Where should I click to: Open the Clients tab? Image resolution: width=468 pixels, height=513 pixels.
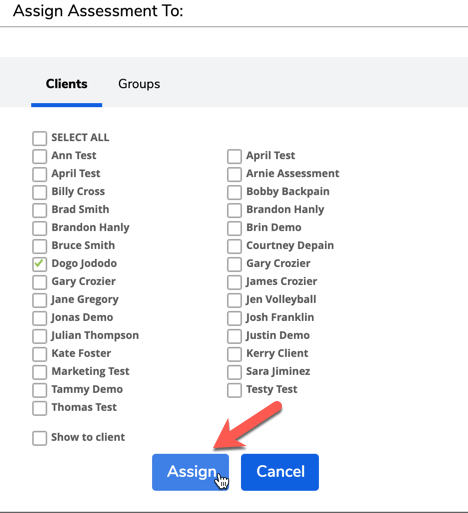pos(67,84)
